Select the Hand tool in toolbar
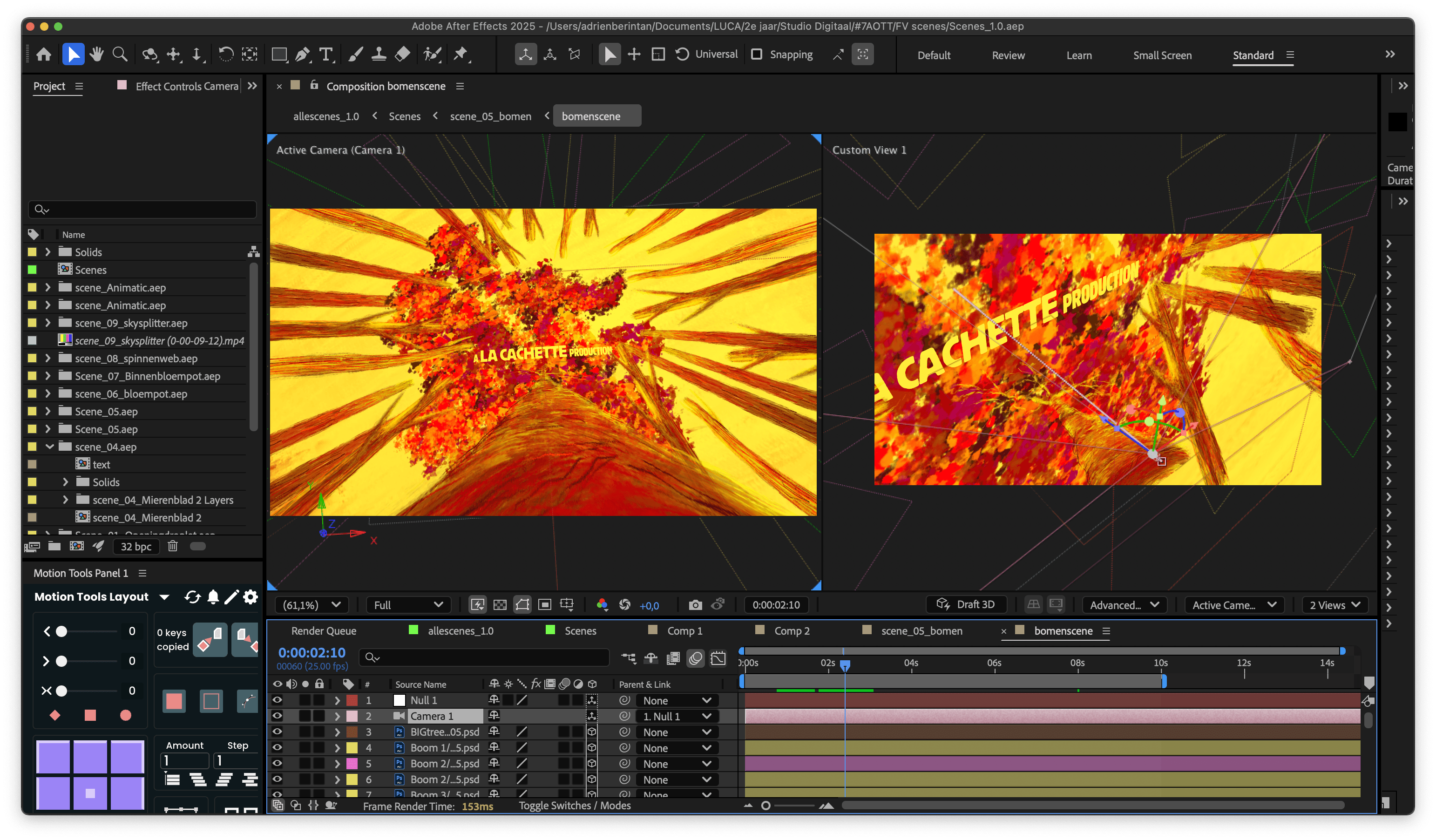Image resolution: width=1436 pixels, height=840 pixels. [96, 54]
